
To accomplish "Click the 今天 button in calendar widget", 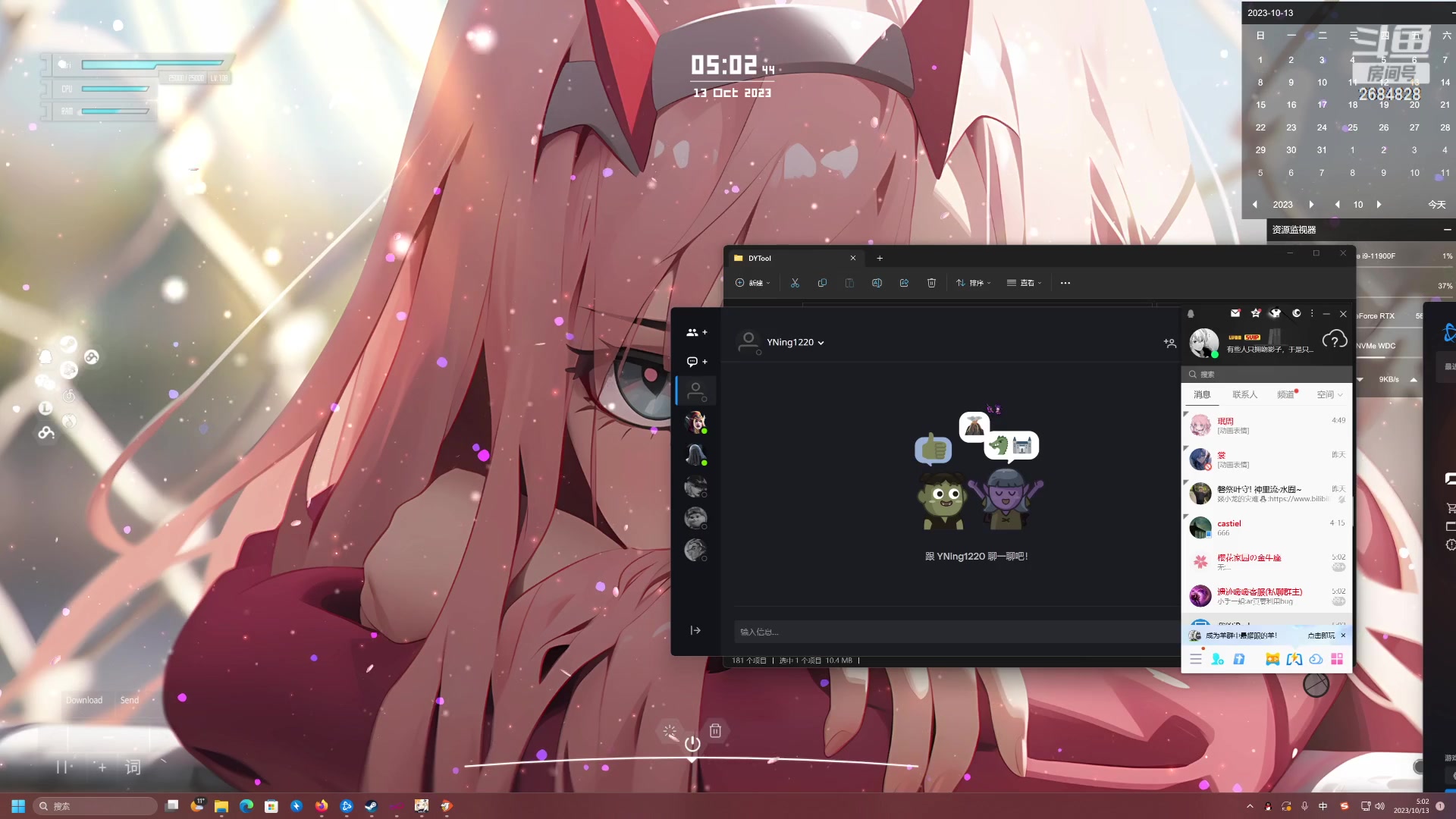I will pyautogui.click(x=1437, y=205).
